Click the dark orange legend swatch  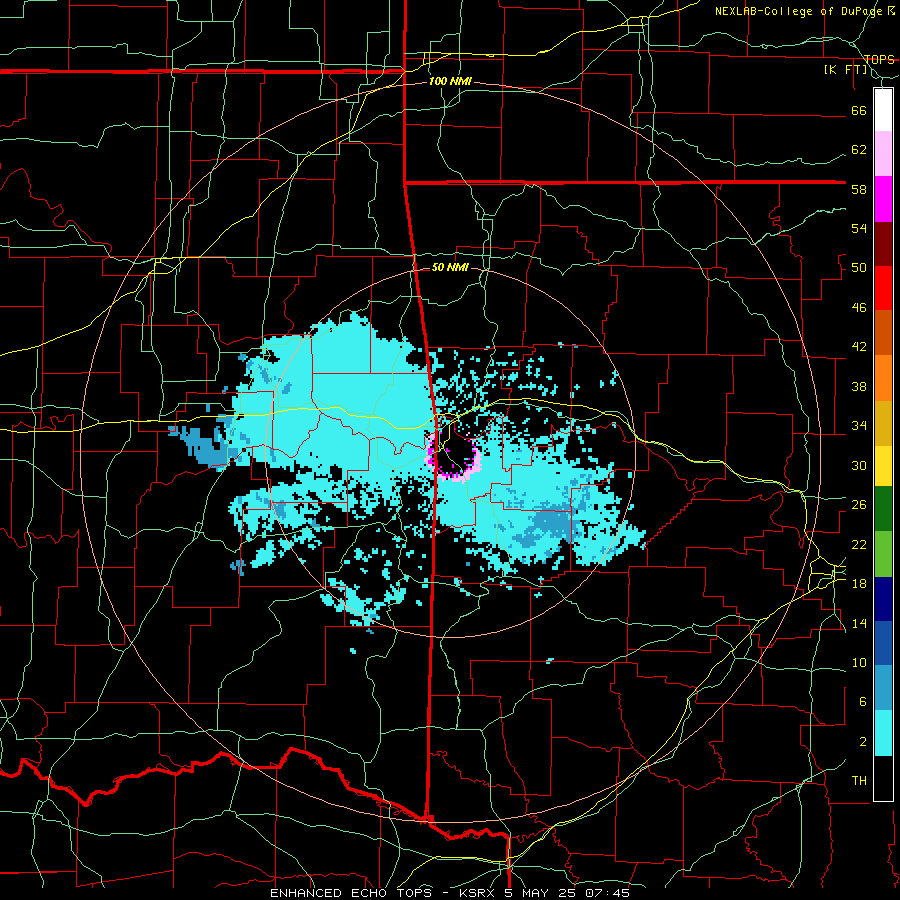pos(883,332)
